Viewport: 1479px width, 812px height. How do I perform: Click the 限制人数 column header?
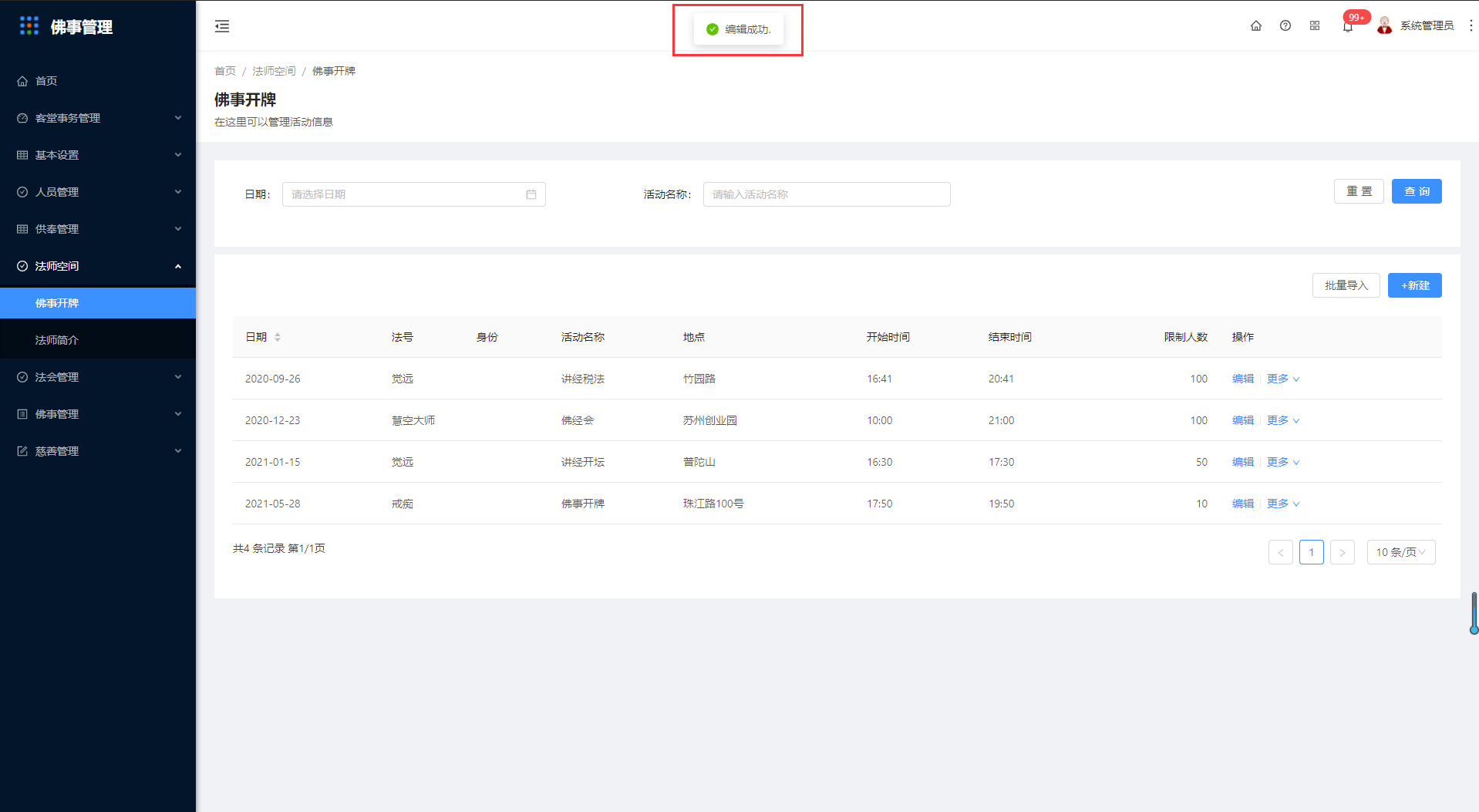click(x=1186, y=337)
